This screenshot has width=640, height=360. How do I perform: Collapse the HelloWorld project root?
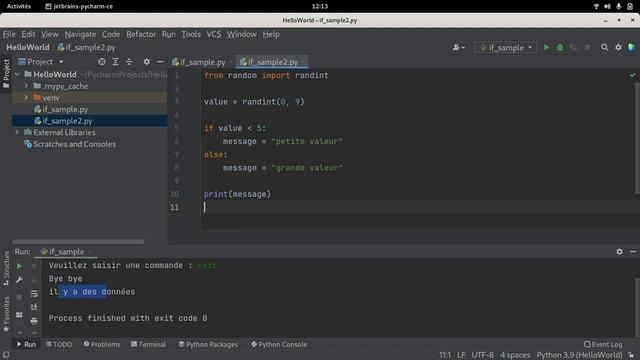[17, 74]
